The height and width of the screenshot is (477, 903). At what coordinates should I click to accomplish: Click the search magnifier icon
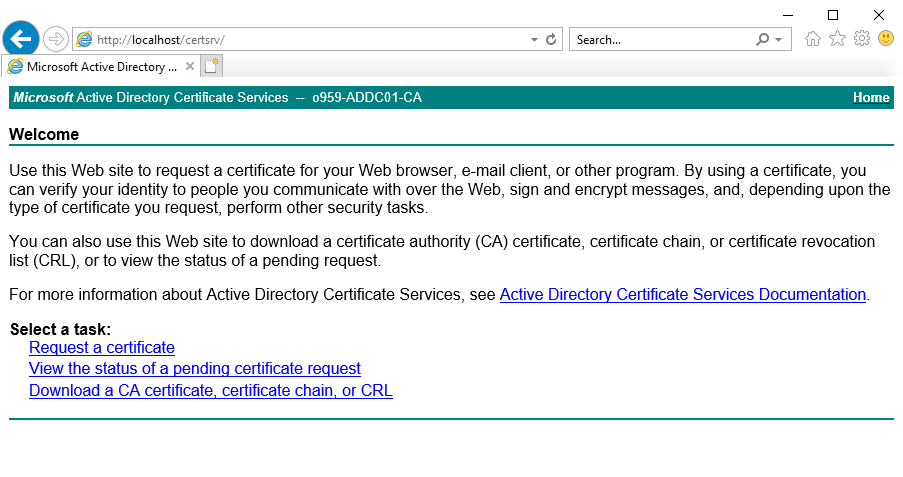(x=762, y=39)
